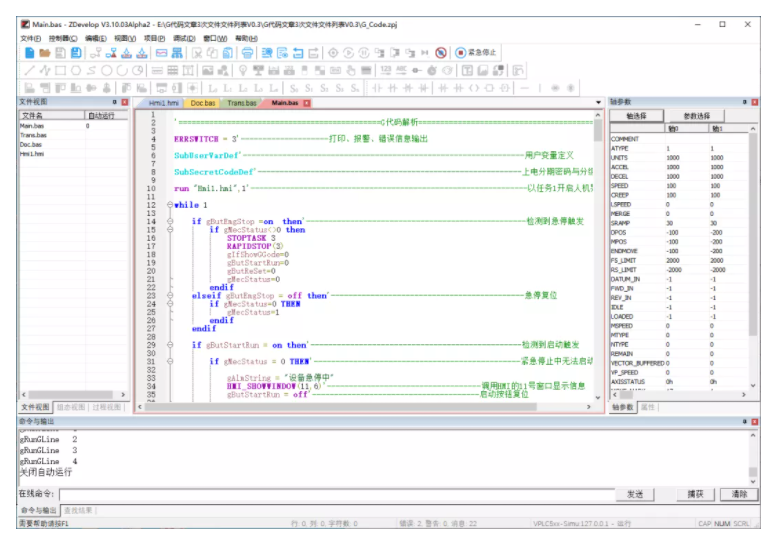Viewport: 777px width, 550px height.
Task: Select the Image control toolbar icon
Action: [208, 70]
